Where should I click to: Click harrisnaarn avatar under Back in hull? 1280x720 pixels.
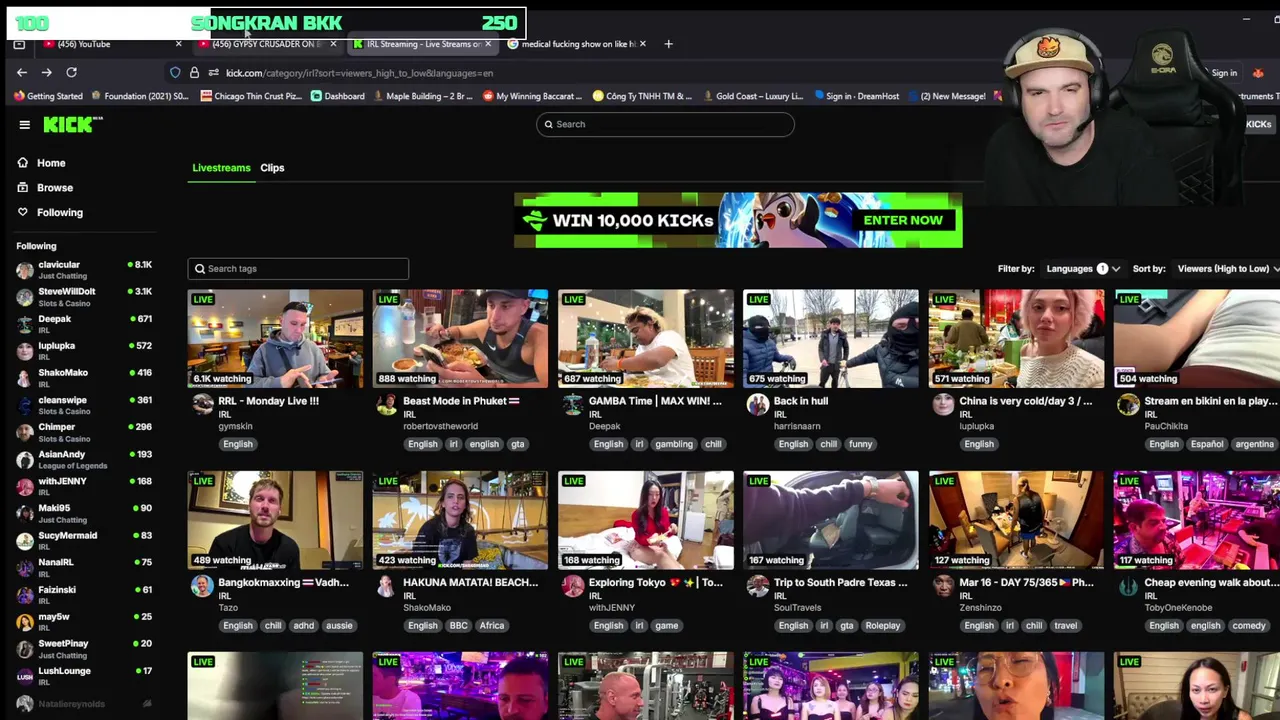(757, 404)
